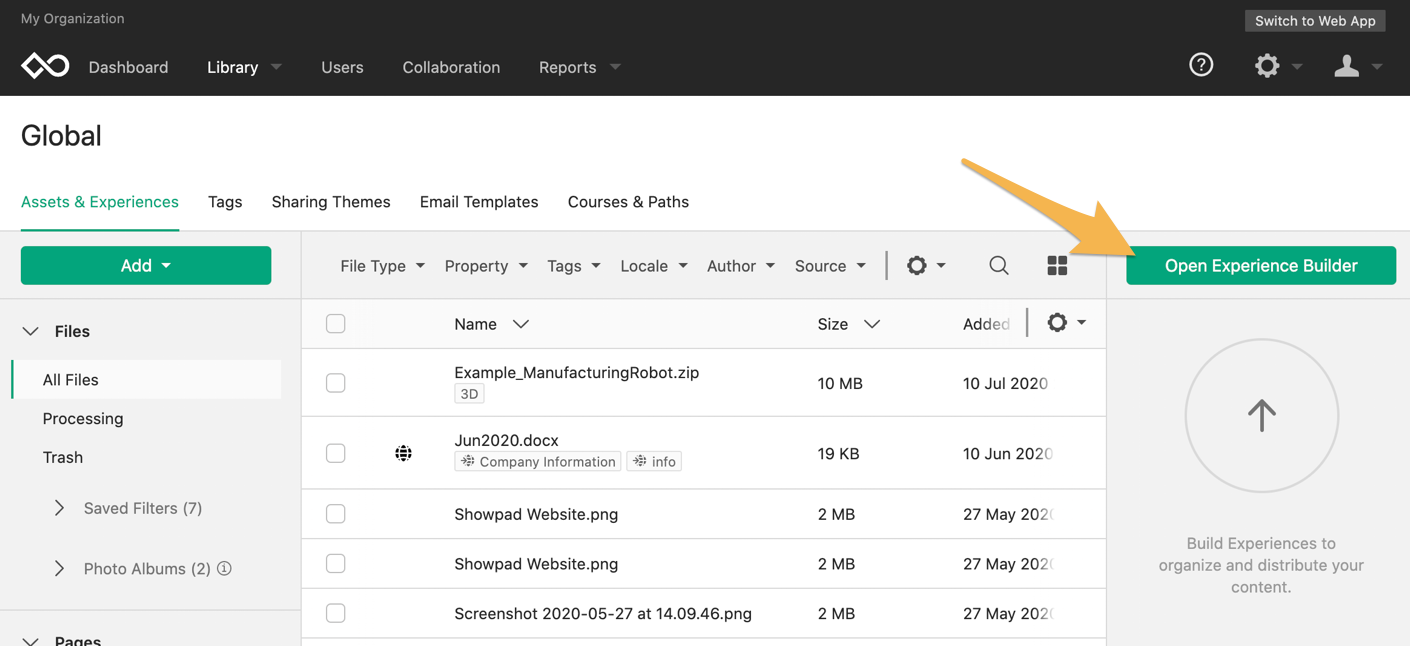Image resolution: width=1410 pixels, height=646 pixels.
Task: Open Trash in sidebar
Action: click(x=63, y=457)
